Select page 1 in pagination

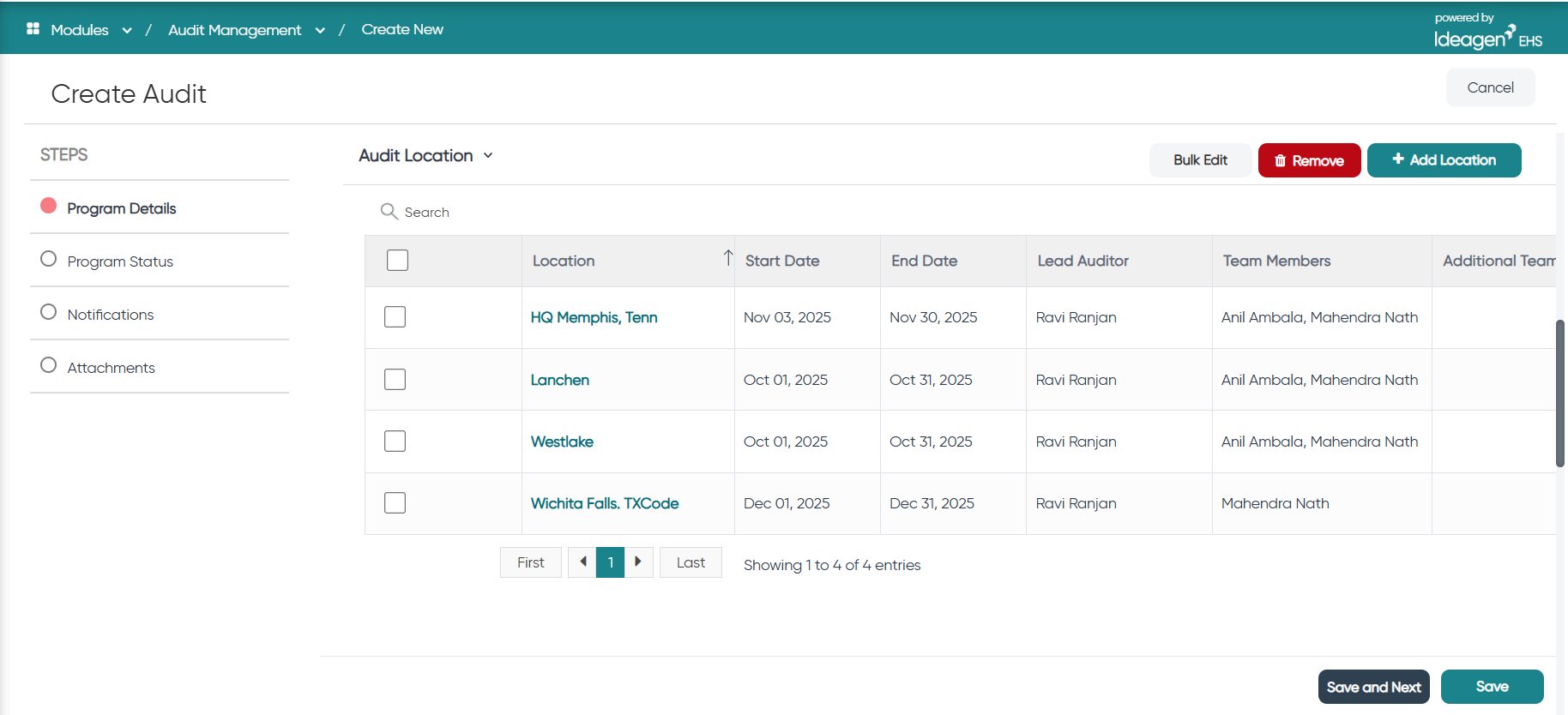click(x=610, y=562)
